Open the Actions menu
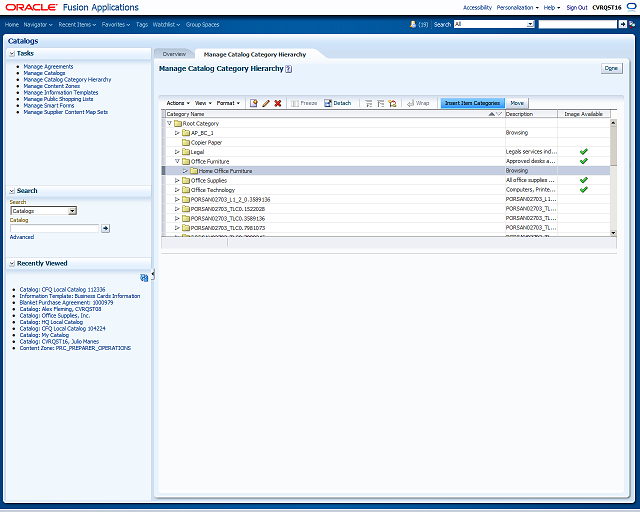Viewport: 640px width, 512px height. [x=178, y=103]
